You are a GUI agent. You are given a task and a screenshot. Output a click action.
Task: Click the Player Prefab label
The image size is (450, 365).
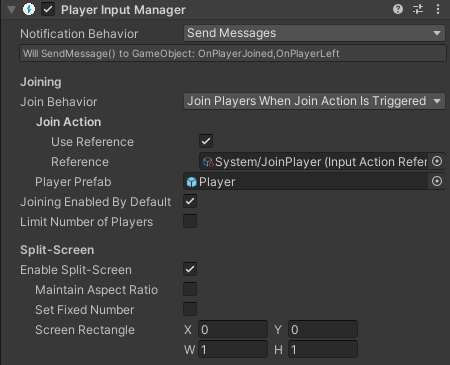[x=73, y=182]
